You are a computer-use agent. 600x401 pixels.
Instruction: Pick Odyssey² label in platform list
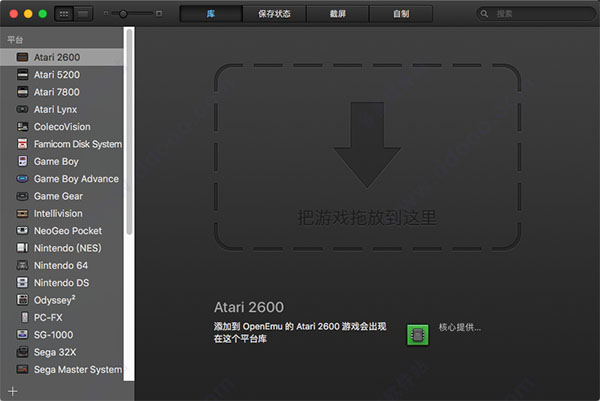coord(54,300)
